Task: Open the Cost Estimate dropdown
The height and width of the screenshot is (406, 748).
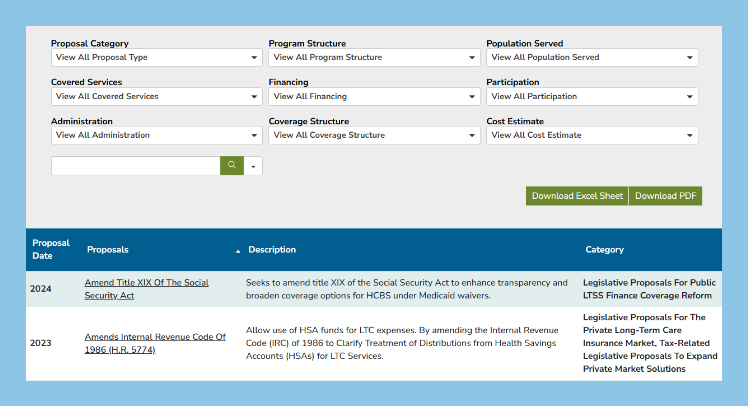Action: tap(592, 135)
